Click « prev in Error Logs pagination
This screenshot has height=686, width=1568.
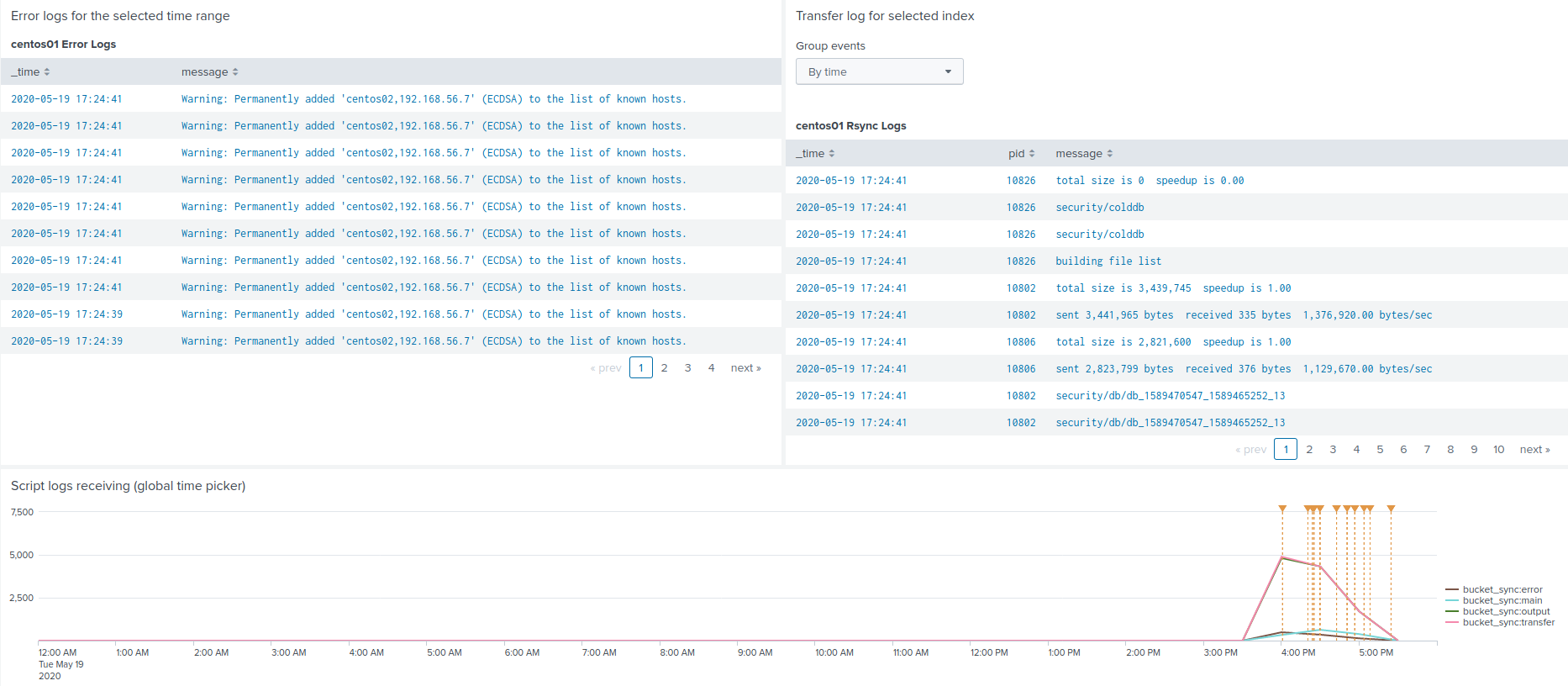click(x=606, y=368)
